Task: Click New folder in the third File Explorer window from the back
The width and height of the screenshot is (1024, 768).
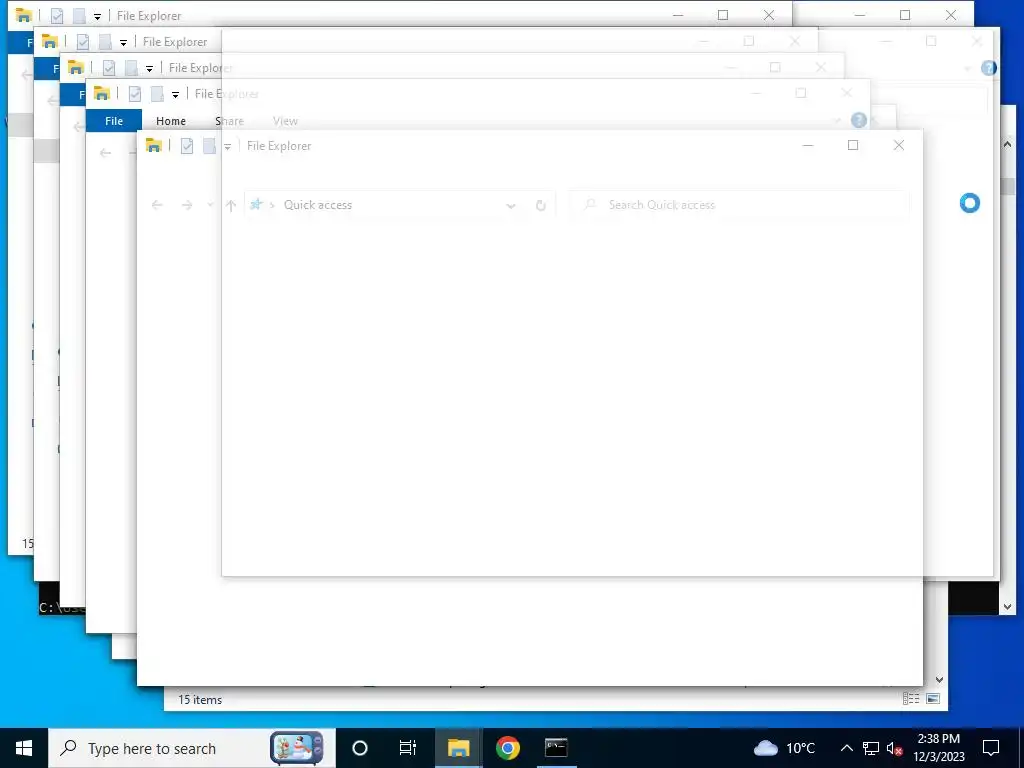Action: point(131,68)
